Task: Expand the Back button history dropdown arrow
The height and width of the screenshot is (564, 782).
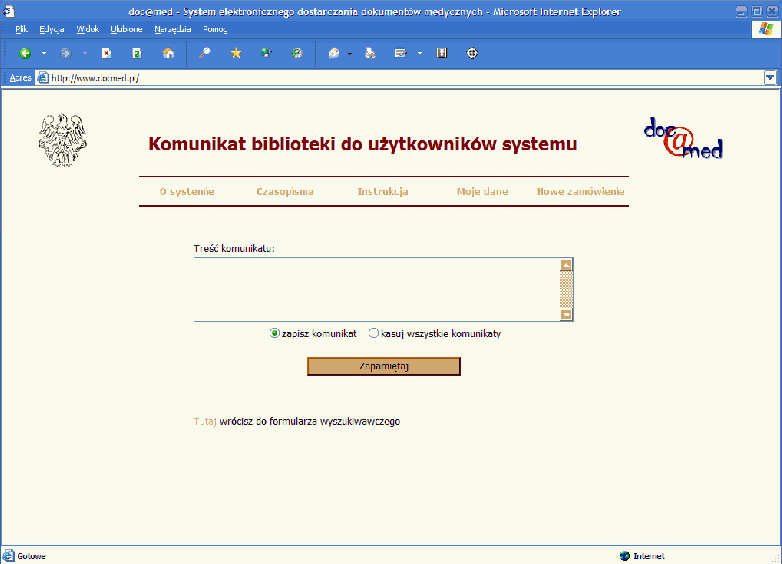Action: (44, 53)
